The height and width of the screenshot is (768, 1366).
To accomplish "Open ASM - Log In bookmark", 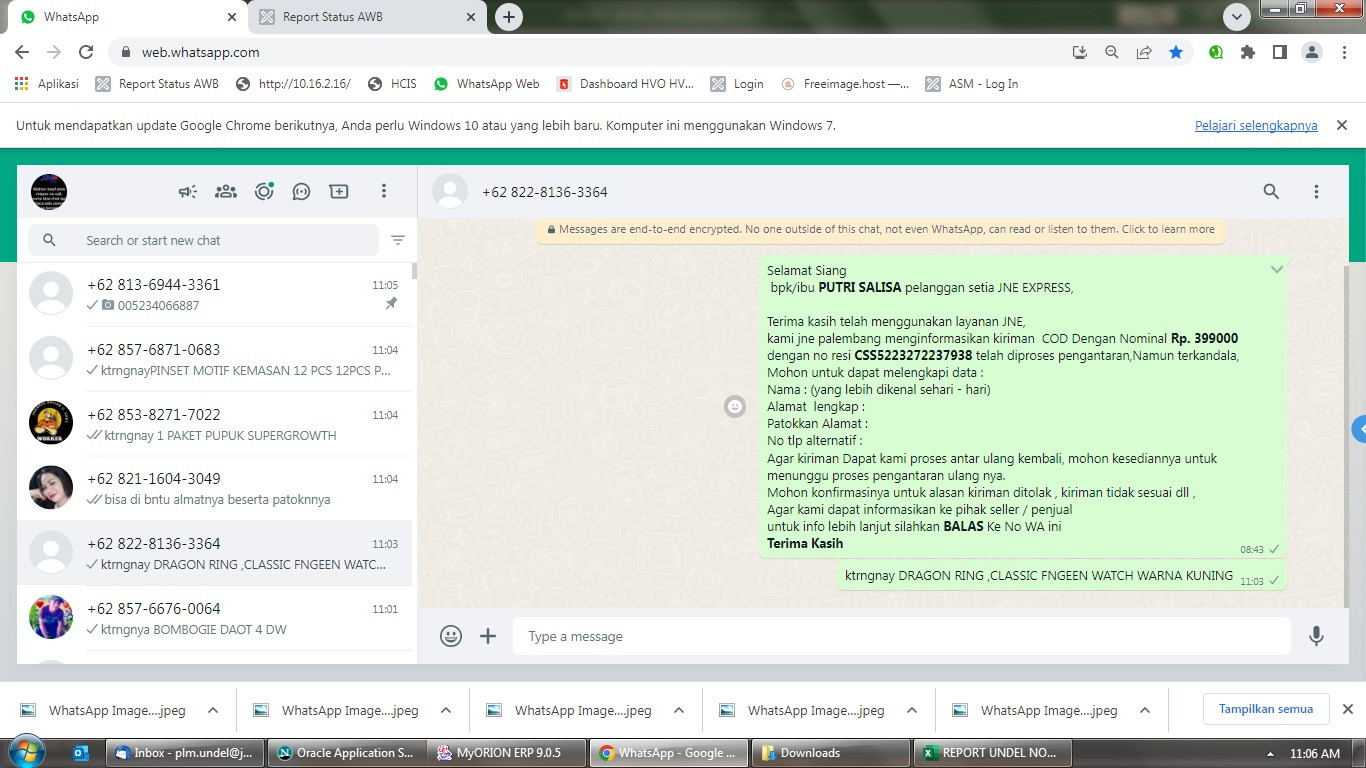I will coord(972,84).
